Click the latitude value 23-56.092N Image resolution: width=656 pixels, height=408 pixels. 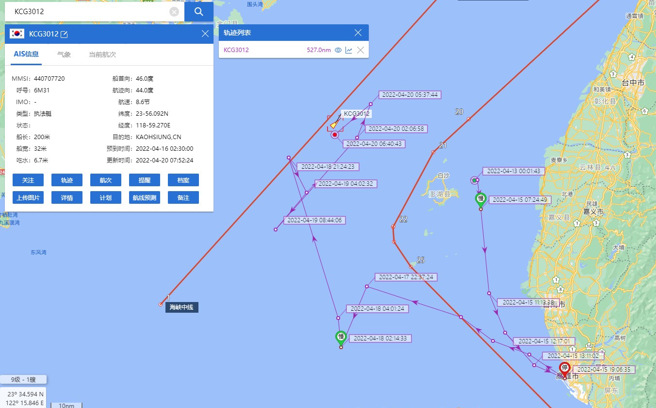click(x=152, y=113)
